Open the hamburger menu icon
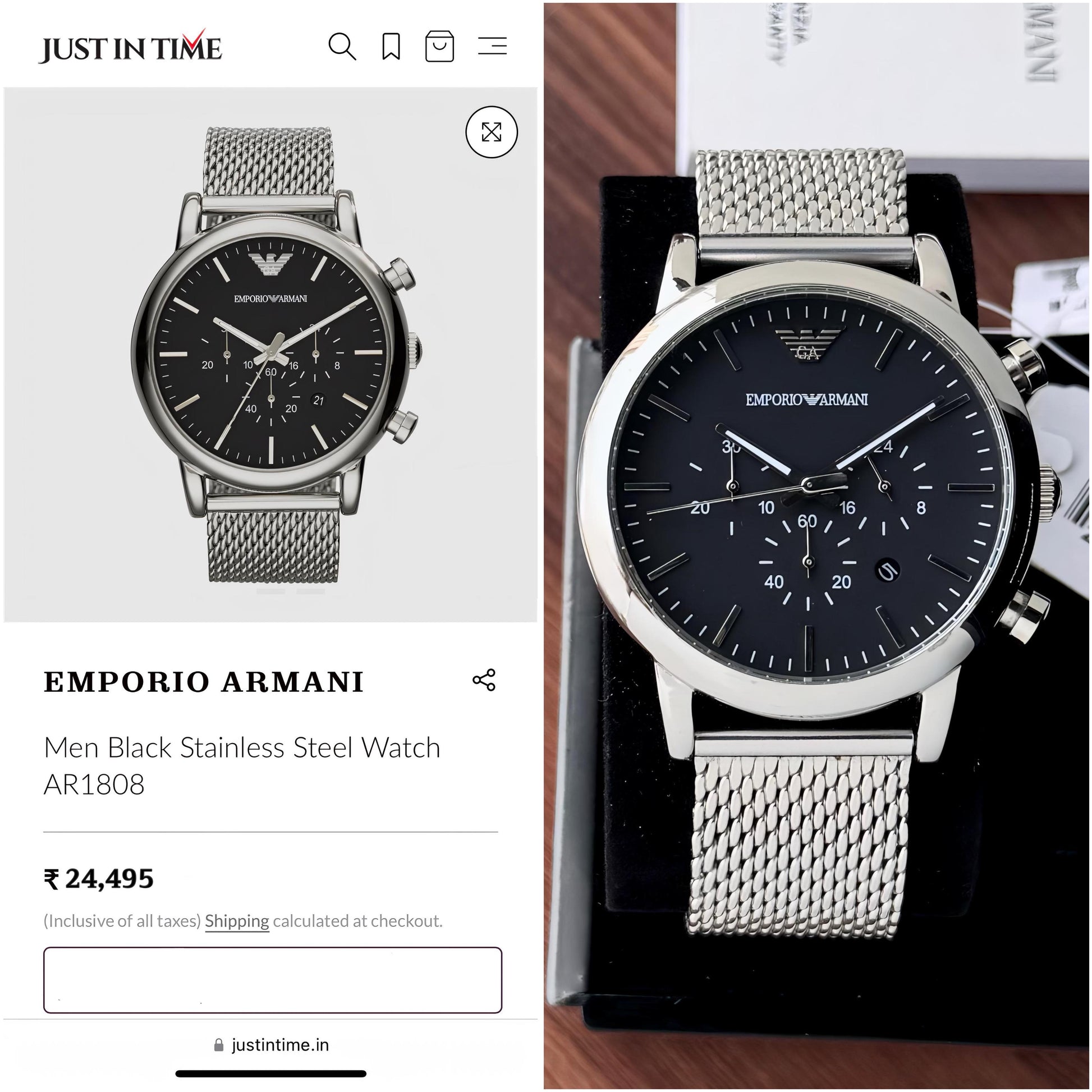This screenshot has width=1092, height=1092. pos(492,46)
